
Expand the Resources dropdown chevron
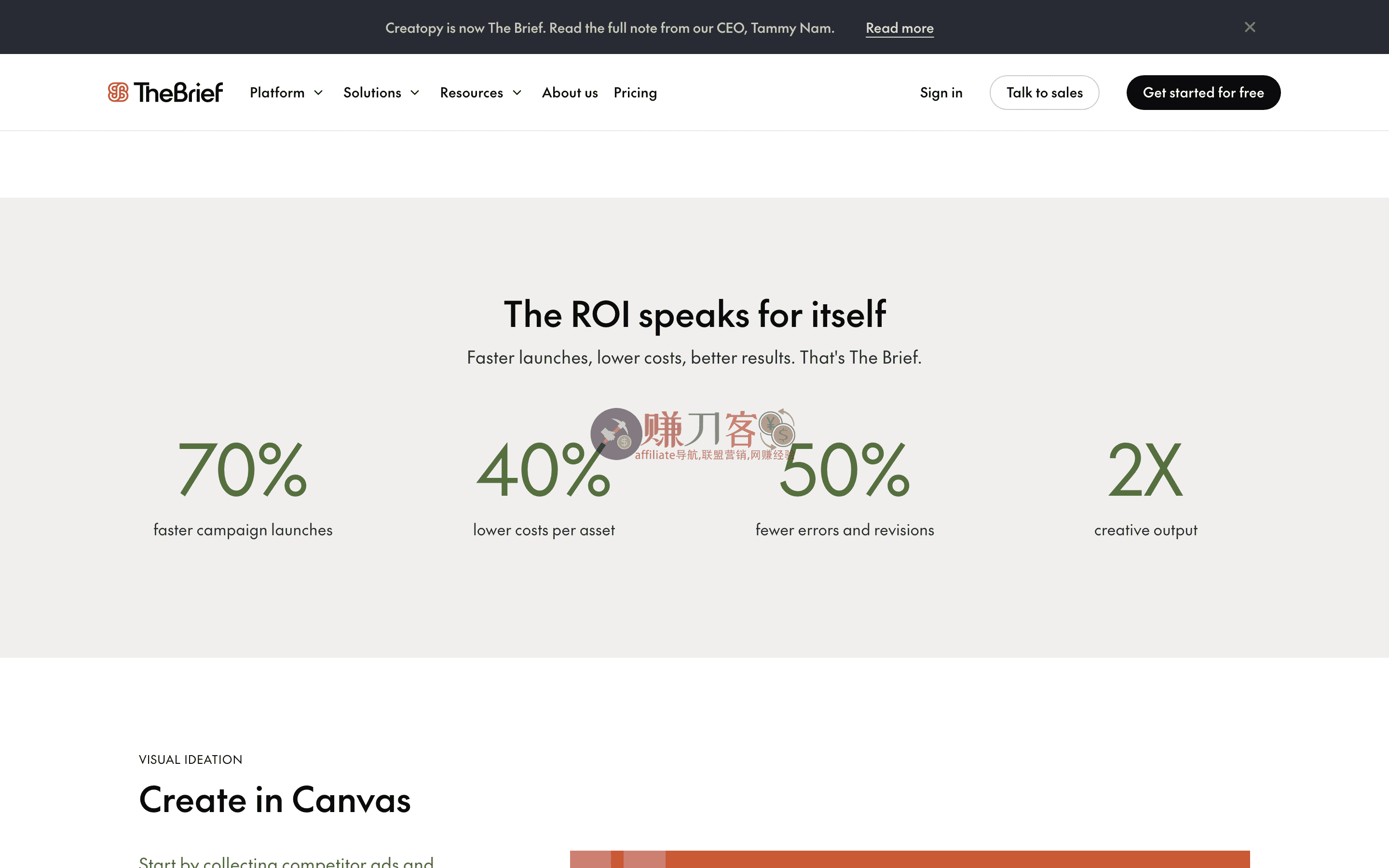[x=517, y=93]
